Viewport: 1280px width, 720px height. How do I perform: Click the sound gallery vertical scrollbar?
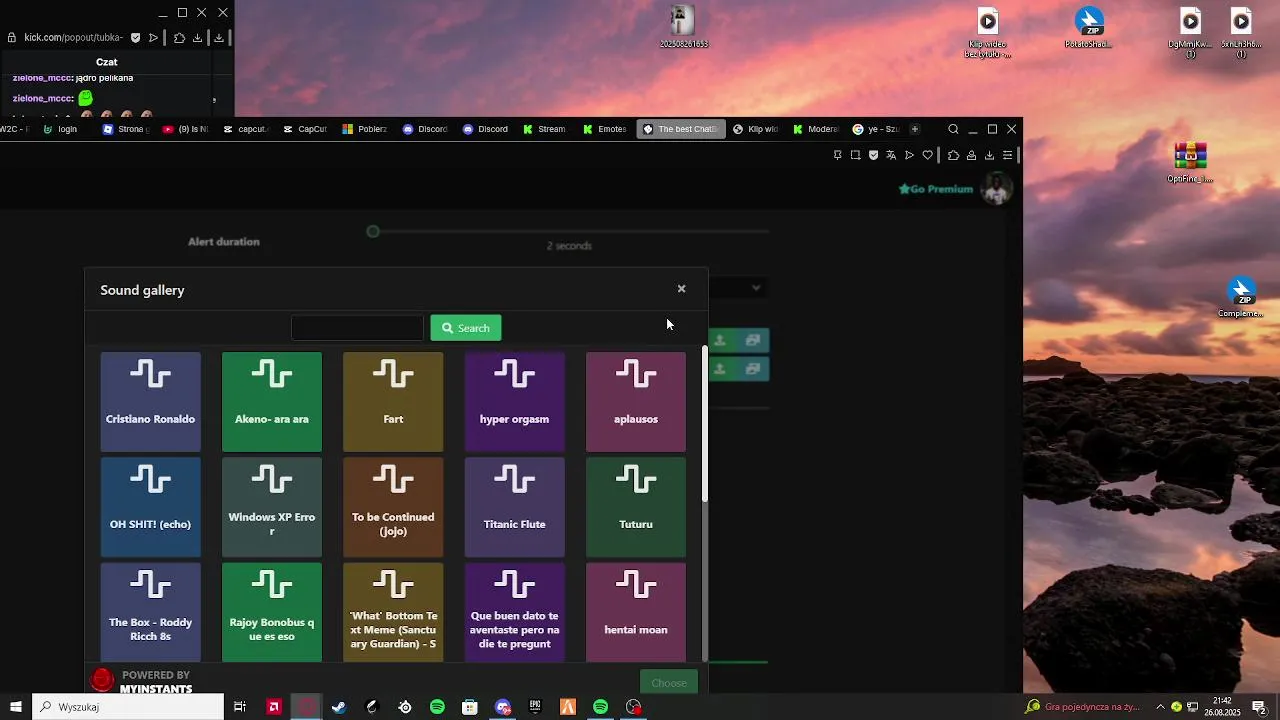[705, 424]
